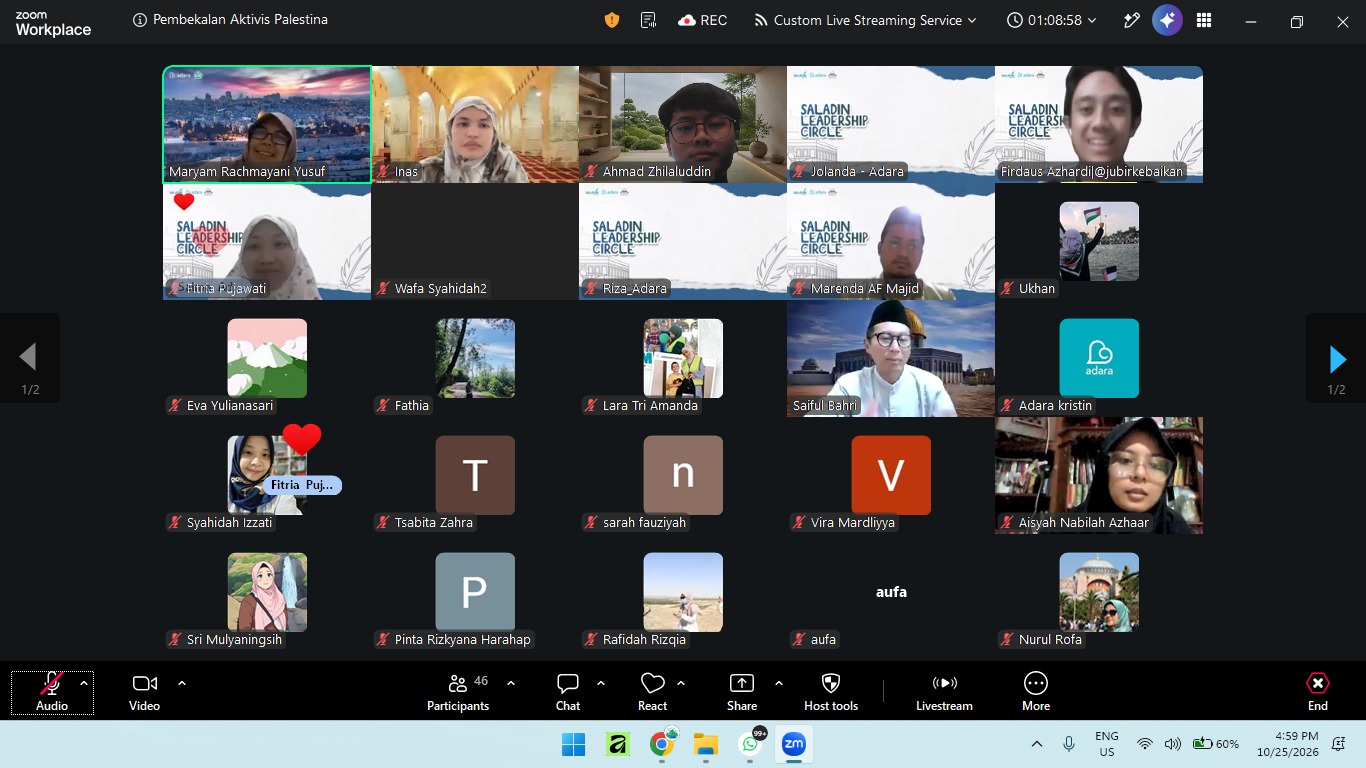The image size is (1366, 768).
Task: Expand the Share options caret
Action: 778,683
